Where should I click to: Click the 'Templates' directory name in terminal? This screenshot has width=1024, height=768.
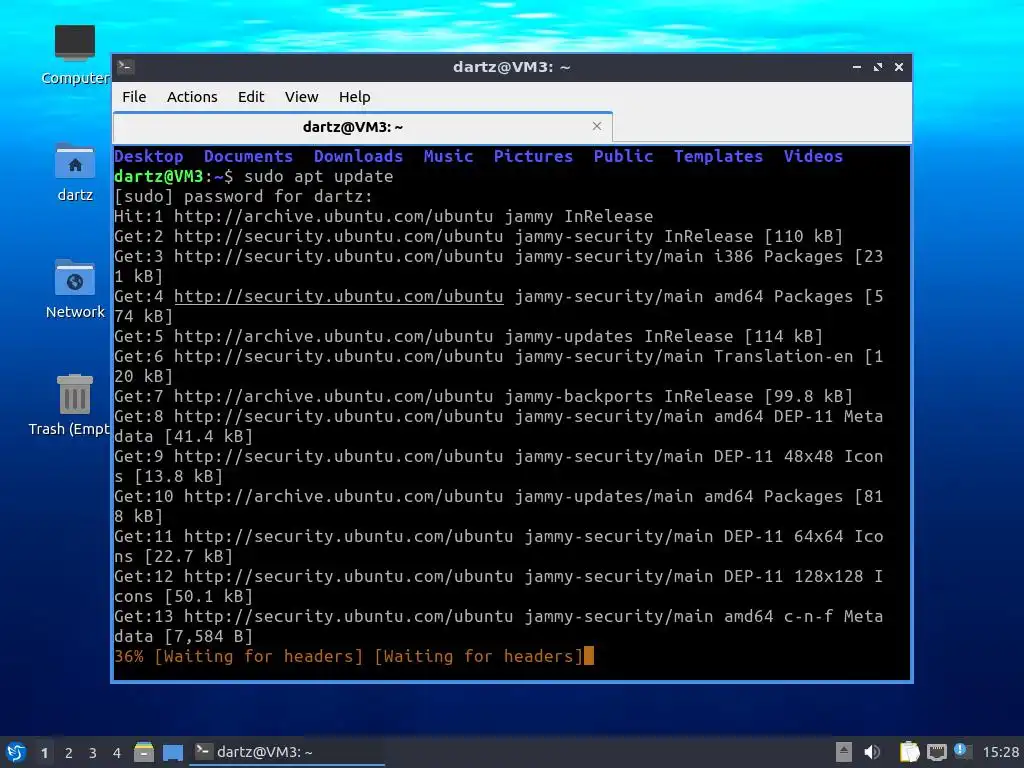tap(718, 156)
